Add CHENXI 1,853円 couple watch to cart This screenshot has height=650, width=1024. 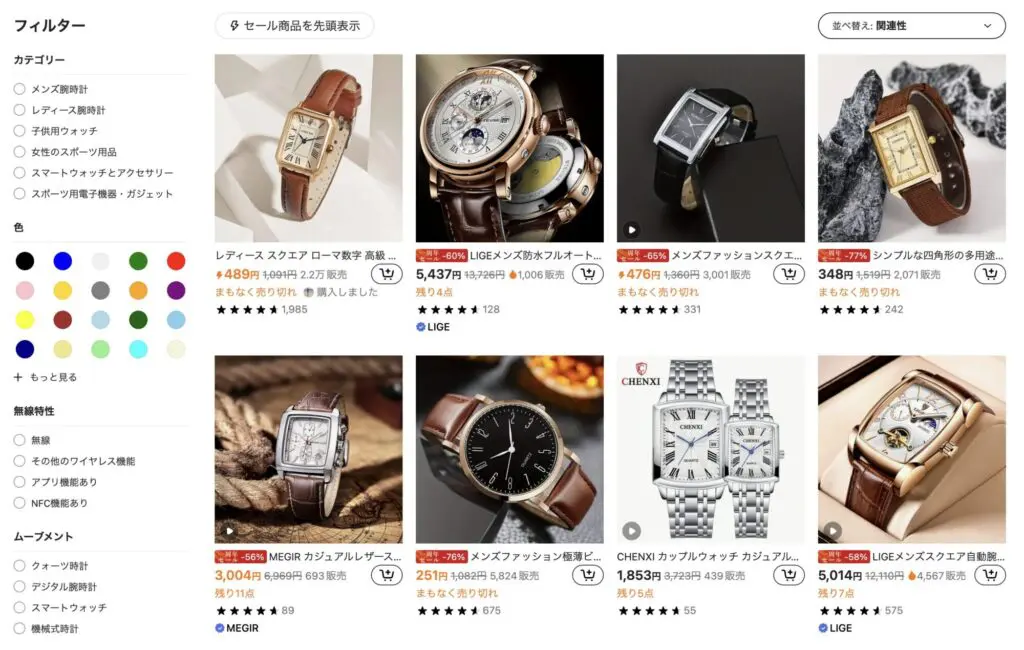coord(788,575)
